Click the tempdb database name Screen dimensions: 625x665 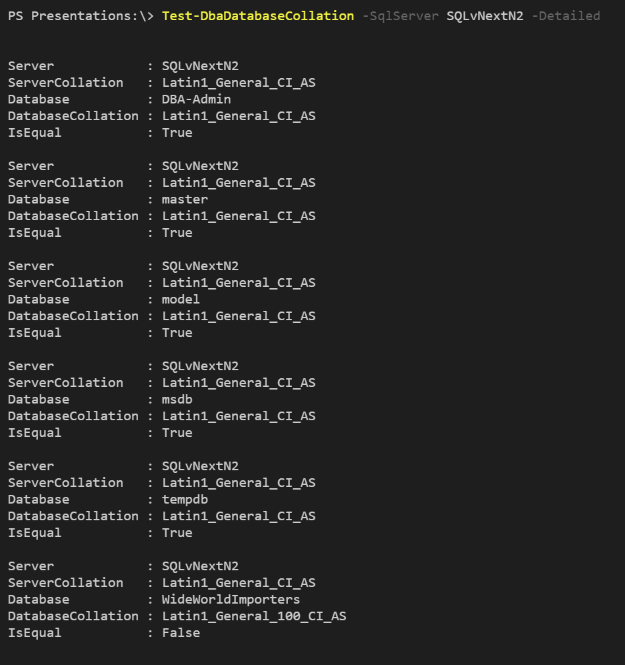coord(185,499)
